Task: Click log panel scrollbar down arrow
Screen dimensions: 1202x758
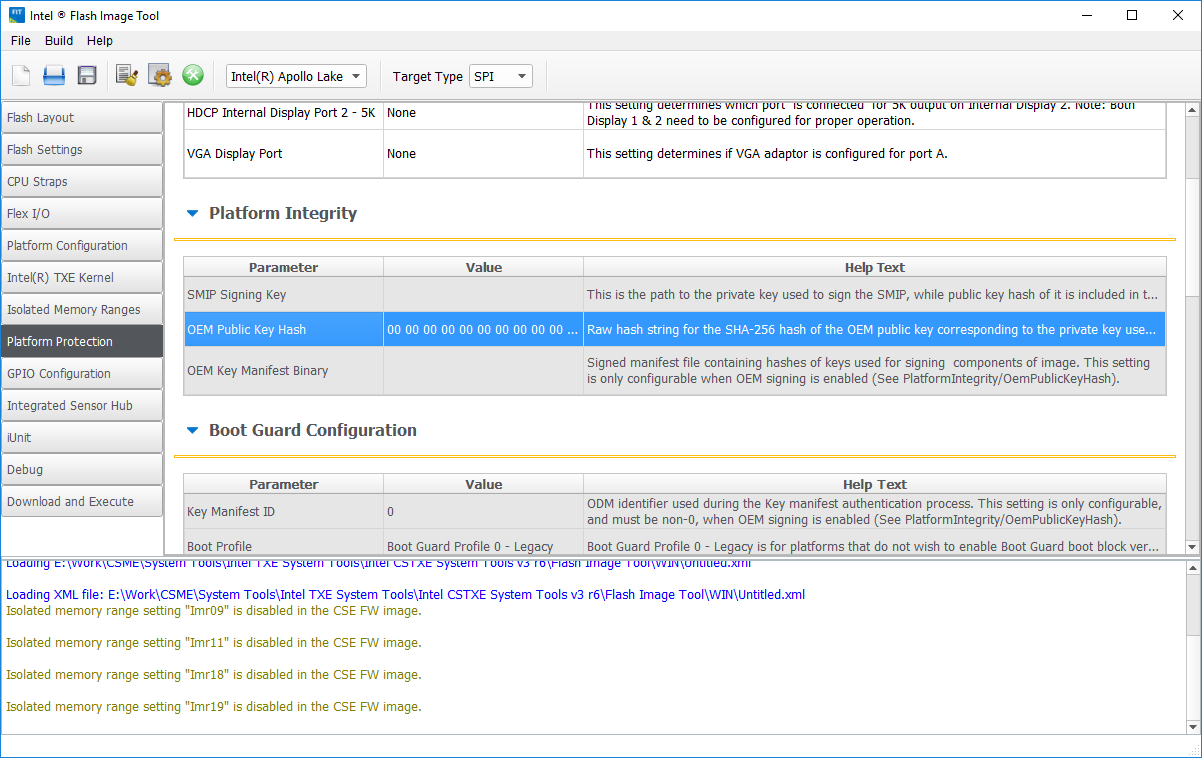Action: click(x=1192, y=727)
